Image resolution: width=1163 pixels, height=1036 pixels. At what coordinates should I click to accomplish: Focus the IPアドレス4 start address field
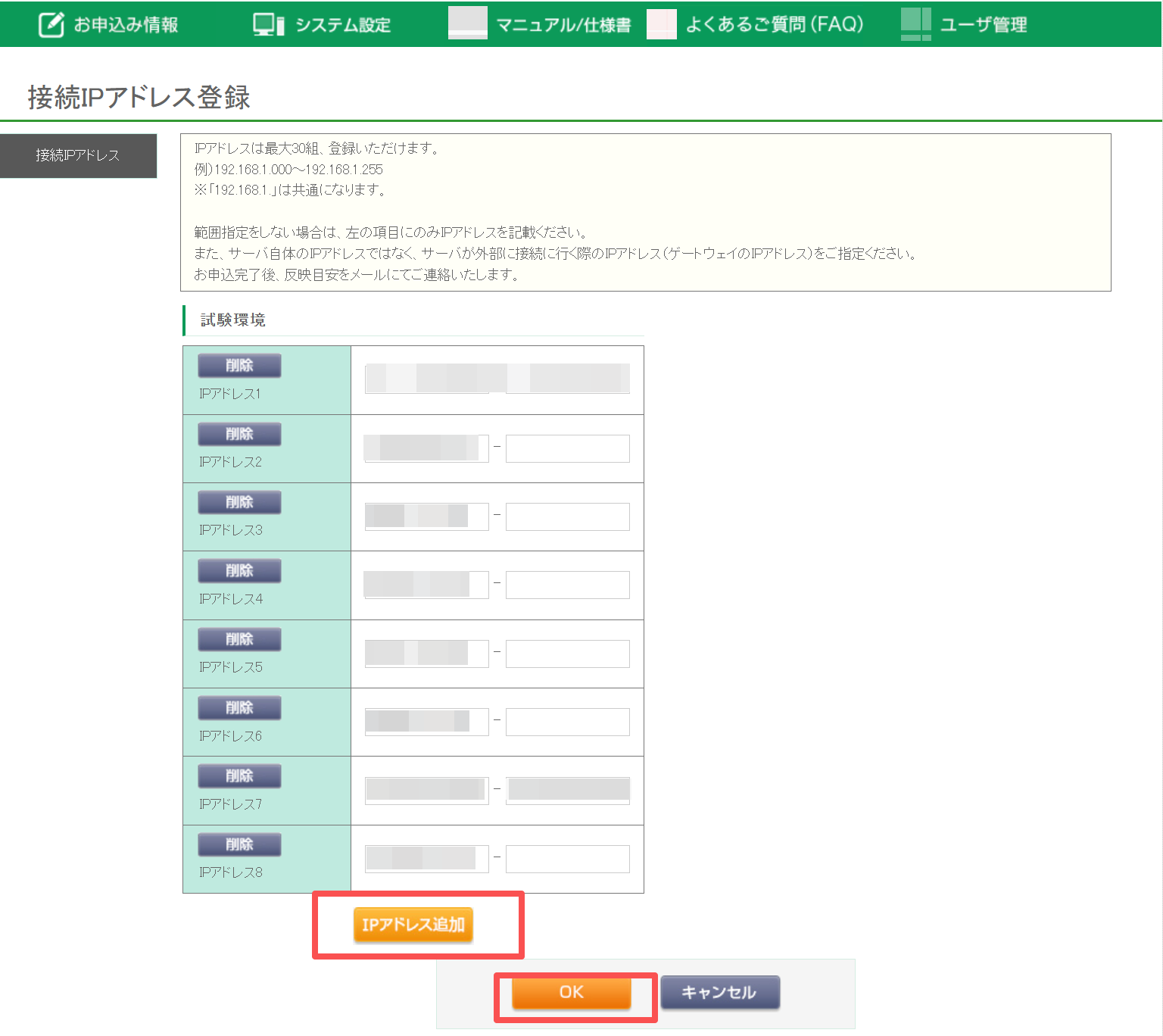[x=427, y=585]
